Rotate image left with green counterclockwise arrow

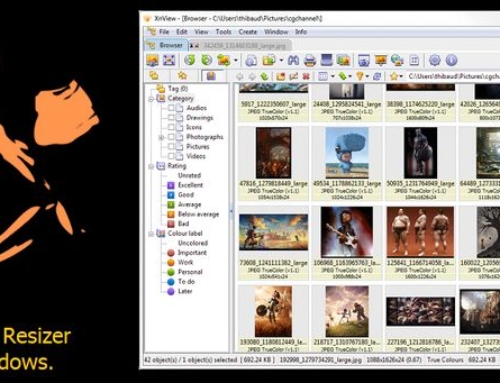(190, 60)
